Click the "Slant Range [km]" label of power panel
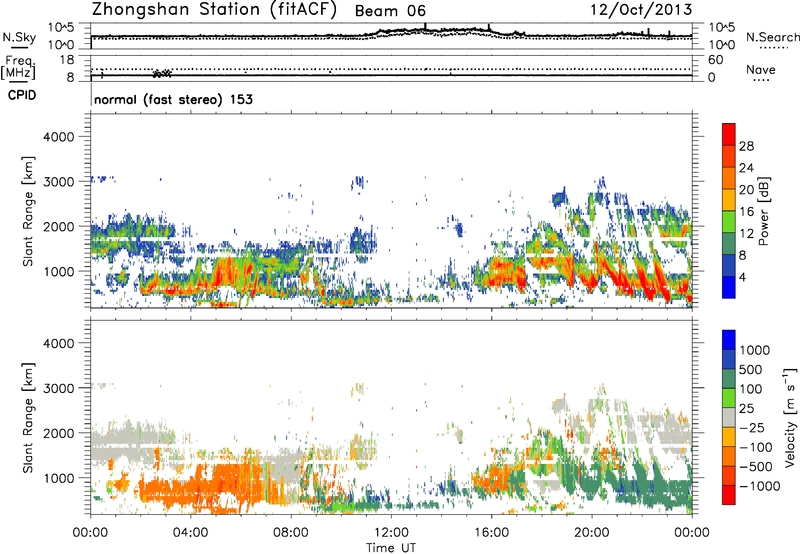Image resolution: width=800 pixels, height=554 pixels. click(28, 211)
